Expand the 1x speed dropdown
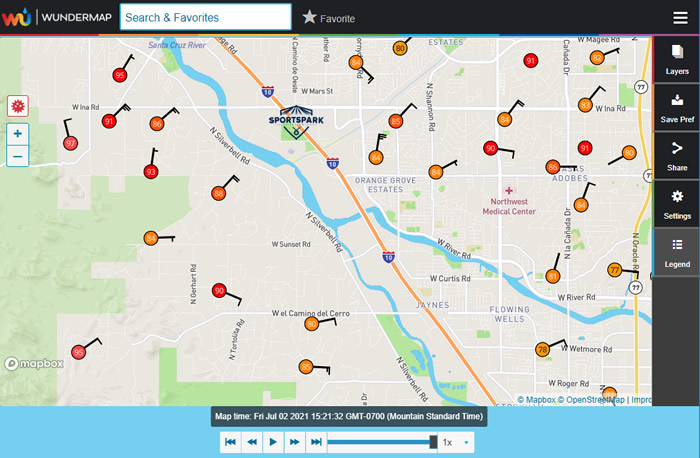This screenshot has width=700, height=458. point(456,442)
